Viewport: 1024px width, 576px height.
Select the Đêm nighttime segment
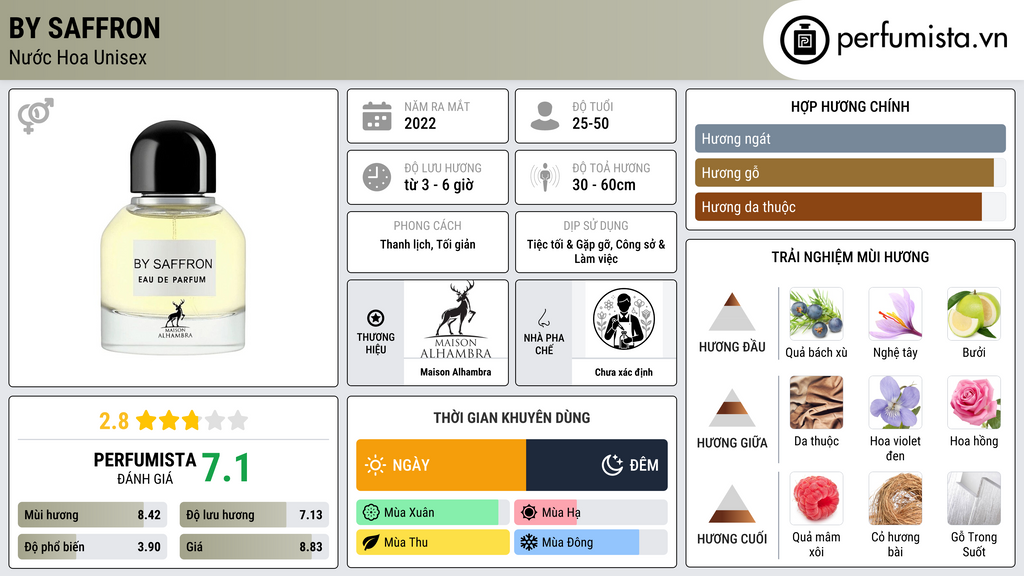pos(597,465)
